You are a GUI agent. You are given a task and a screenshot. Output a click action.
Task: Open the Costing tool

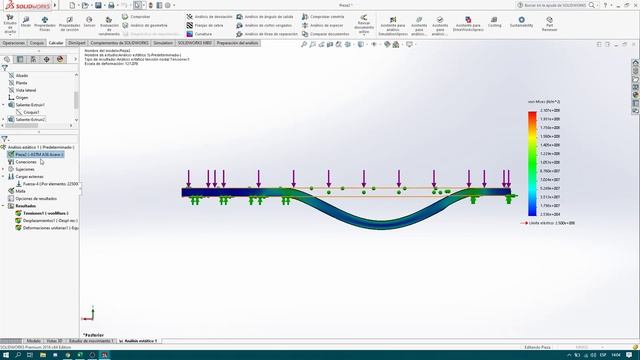pos(494,22)
